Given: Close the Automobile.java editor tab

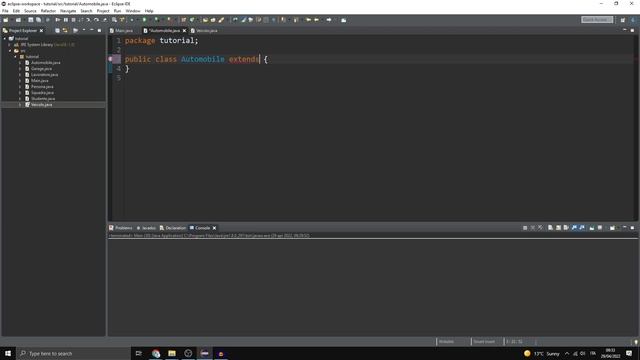Looking at the screenshot, I should tap(184, 31).
